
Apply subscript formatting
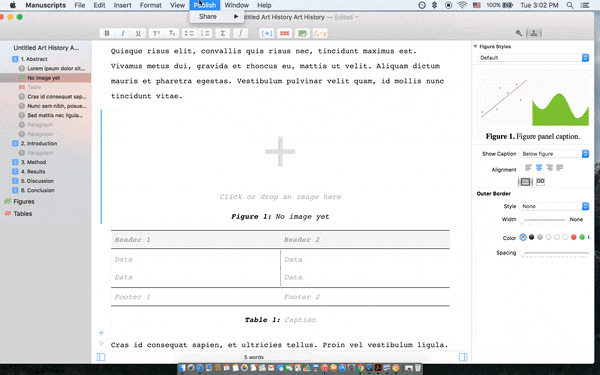[172, 33]
